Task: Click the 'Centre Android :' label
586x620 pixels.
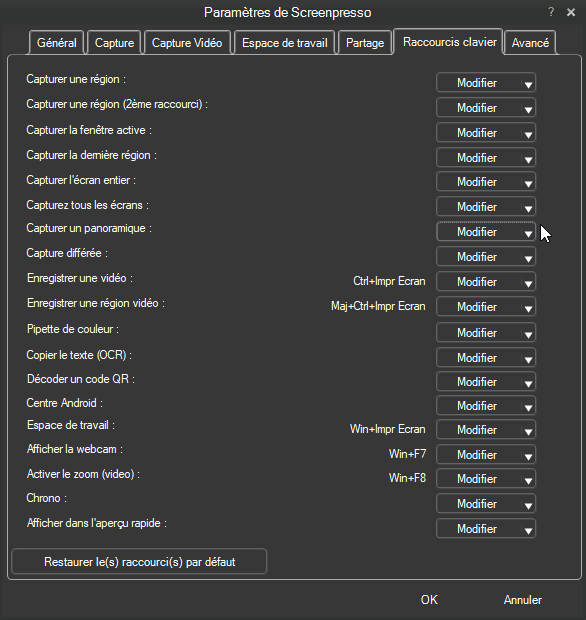Action: 64,403
